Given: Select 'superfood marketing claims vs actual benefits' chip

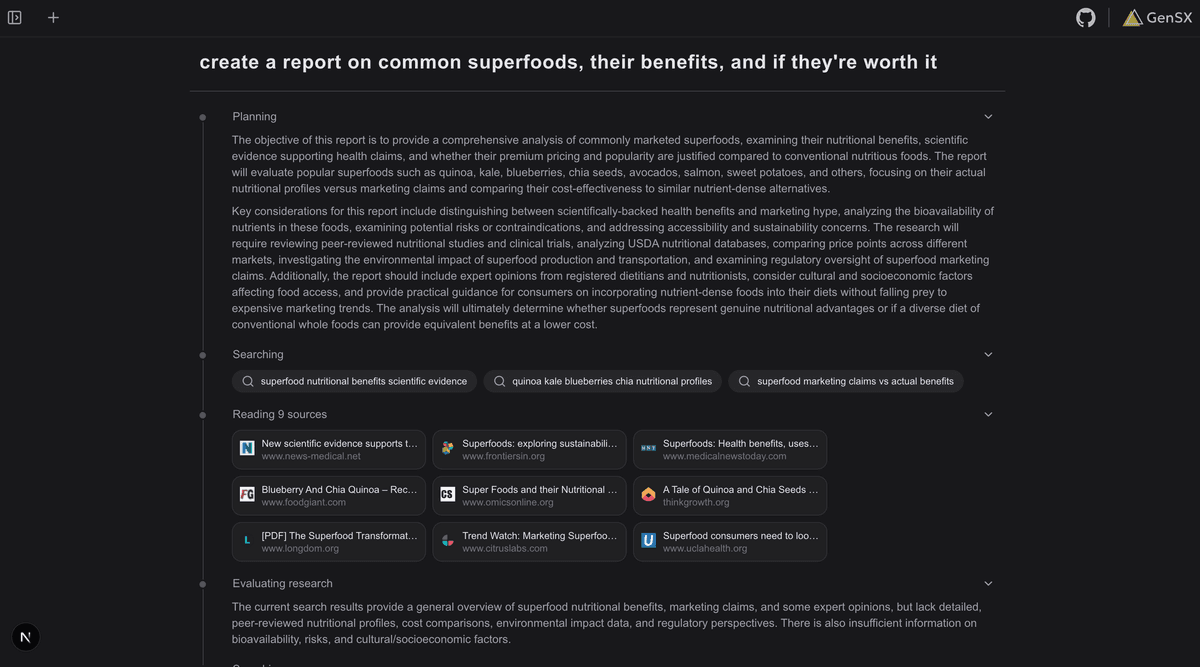Looking at the screenshot, I should 846,381.
